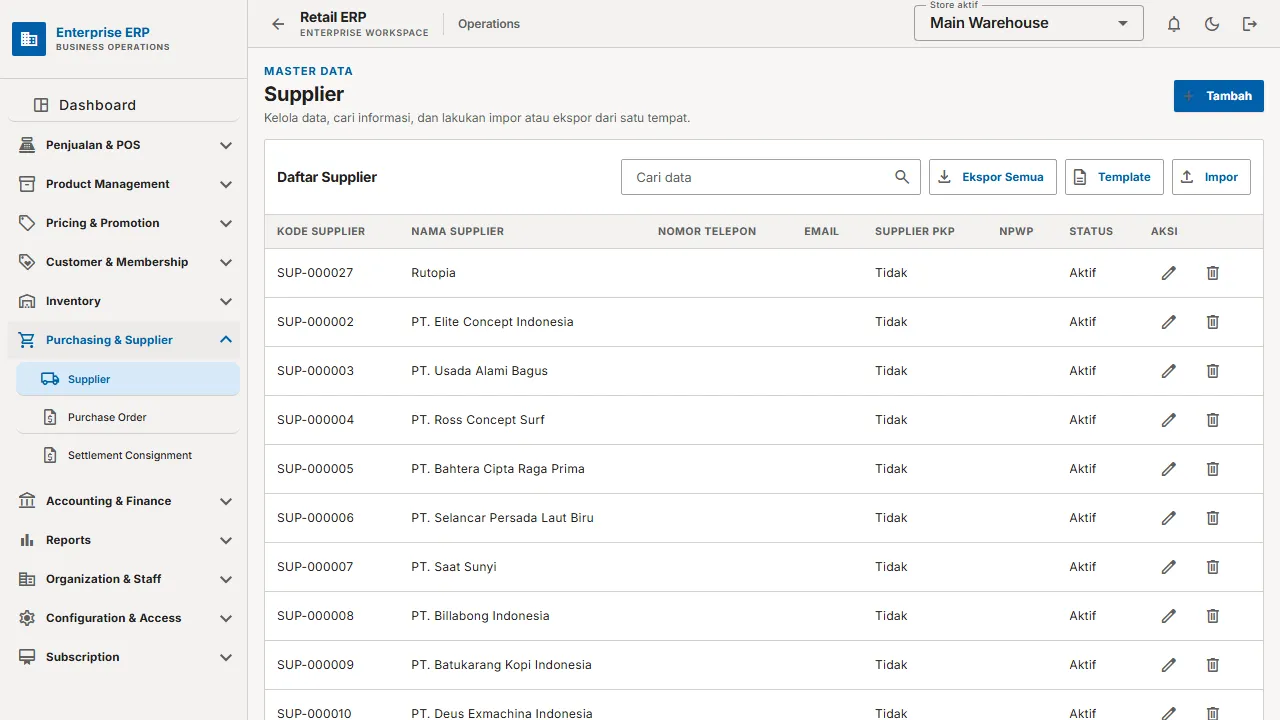Click the logout icon in the header
Image resolution: width=1280 pixels, height=720 pixels.
pyautogui.click(x=1250, y=24)
